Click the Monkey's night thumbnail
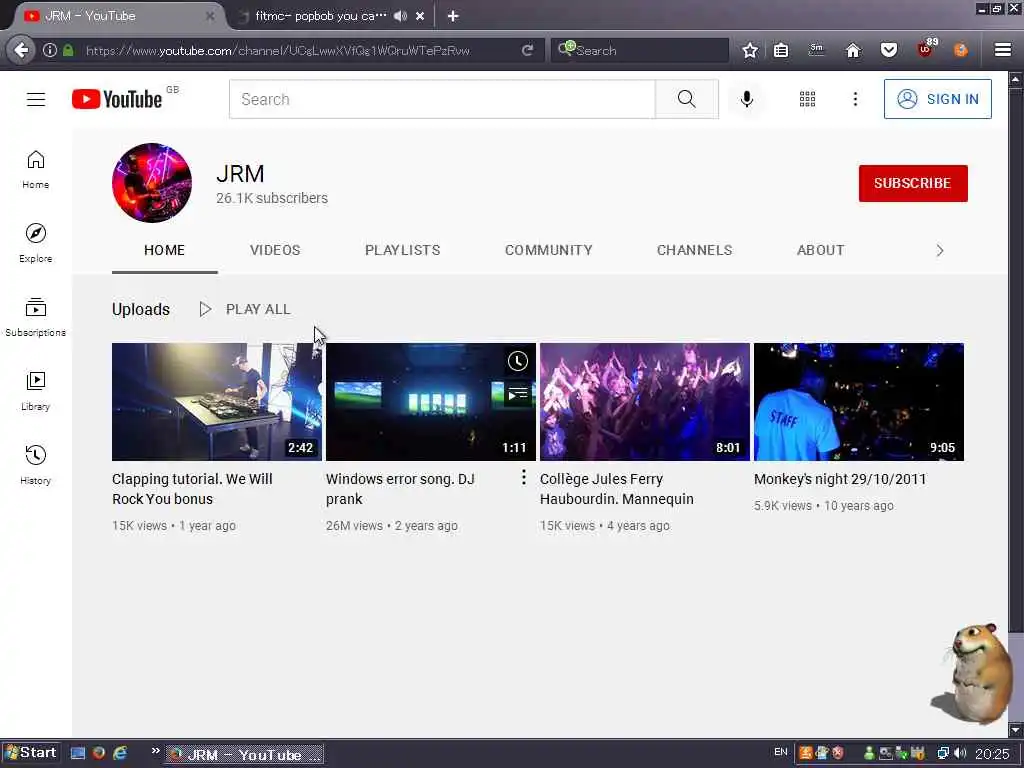Screen dimensions: 1024x768 pyautogui.click(x=859, y=402)
